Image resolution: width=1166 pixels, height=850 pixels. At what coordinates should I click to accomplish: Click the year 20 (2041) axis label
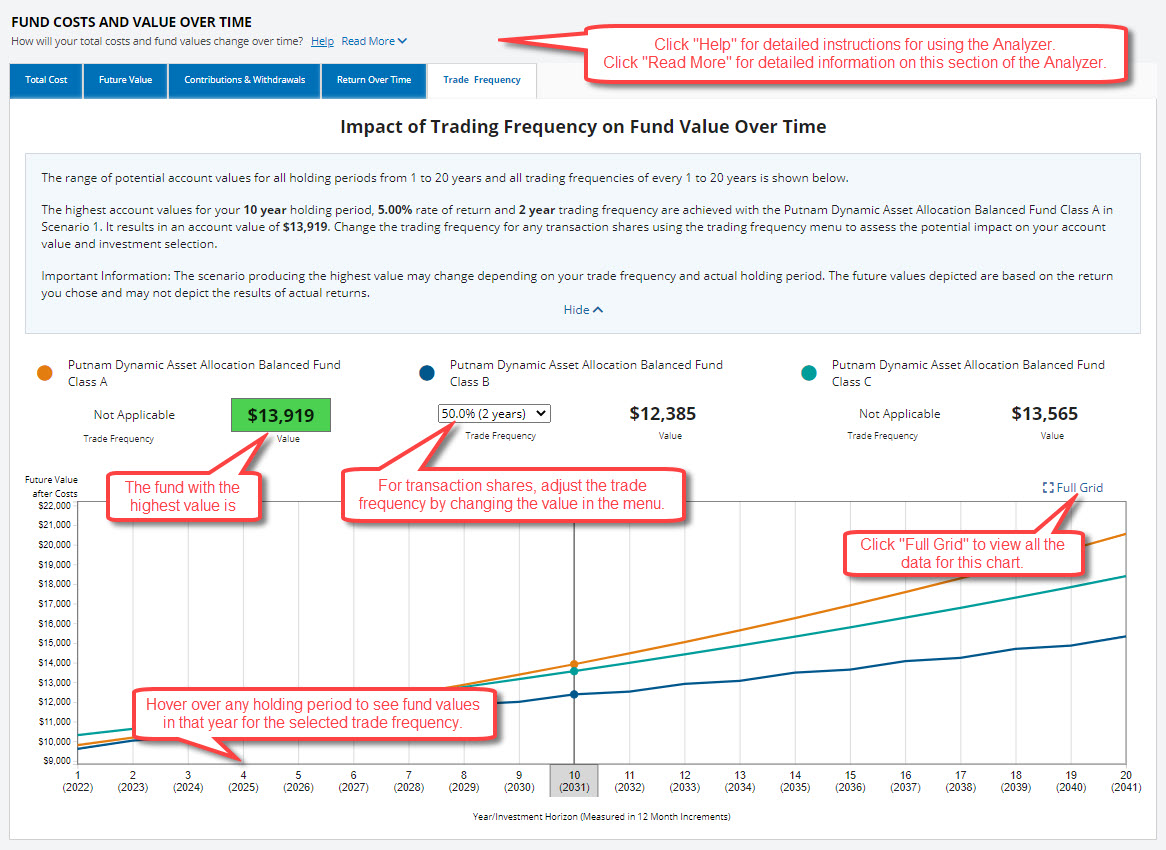click(x=1124, y=781)
